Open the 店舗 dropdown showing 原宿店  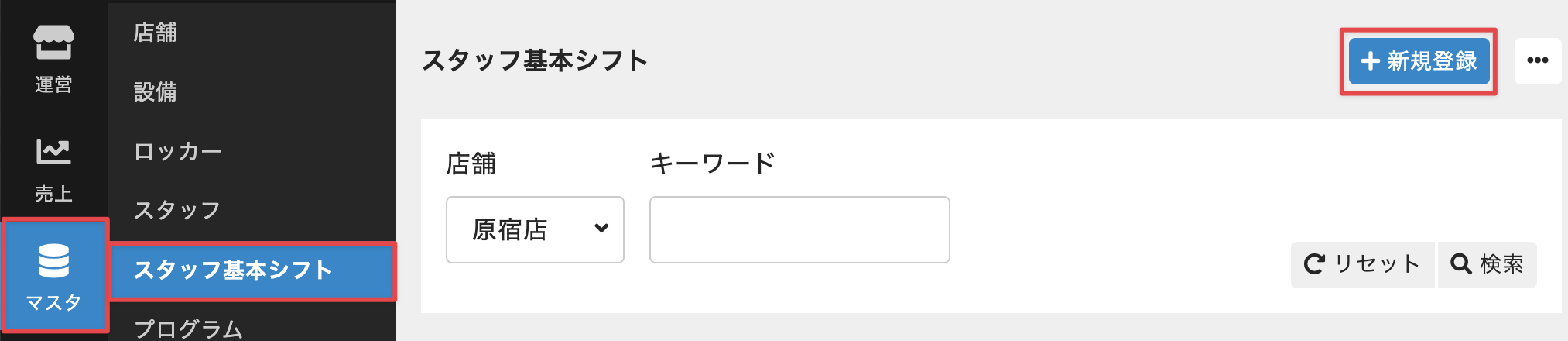tap(534, 229)
